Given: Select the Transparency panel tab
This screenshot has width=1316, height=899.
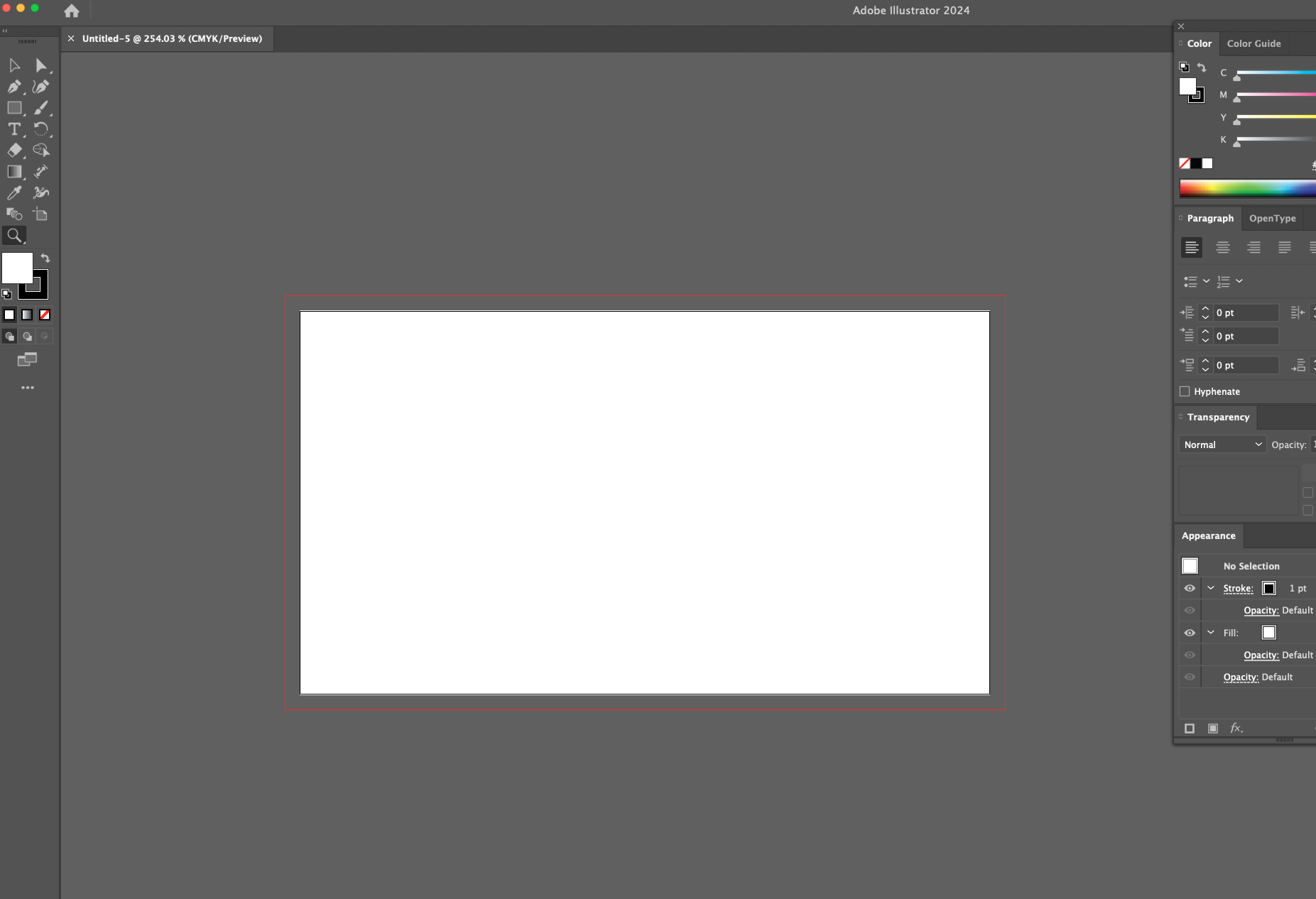Looking at the screenshot, I should (x=1218, y=417).
